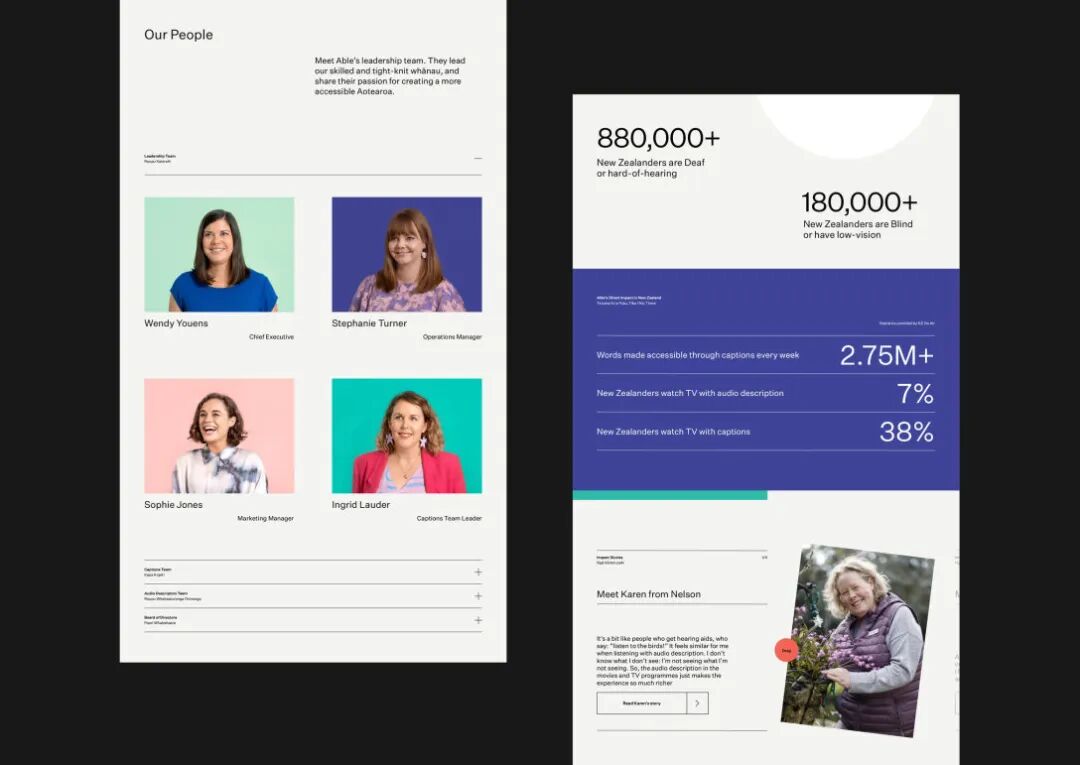Expand the Captions Team section plus icon
The height and width of the screenshot is (765, 1080).
[x=478, y=572]
